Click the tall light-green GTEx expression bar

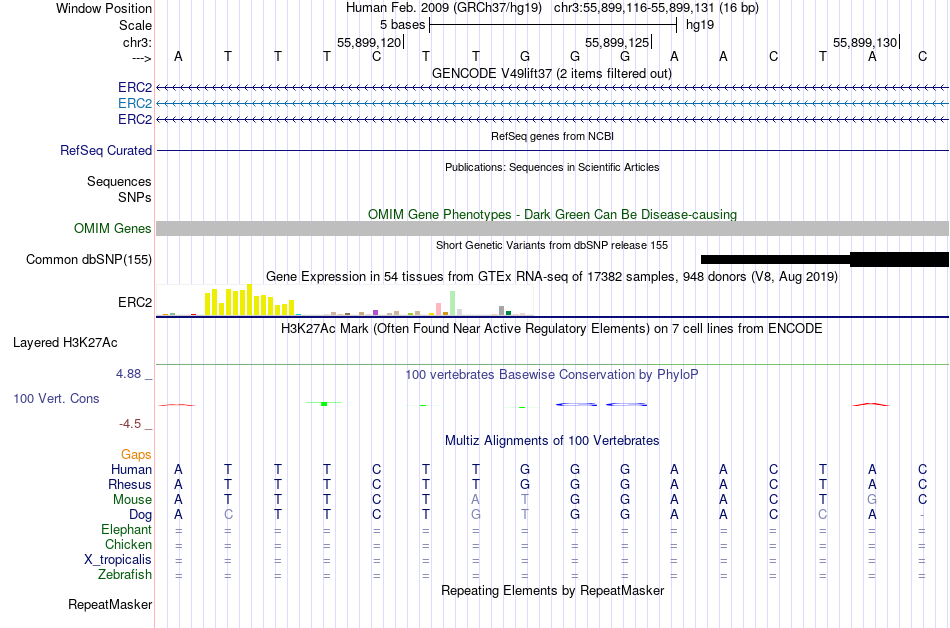(453, 303)
